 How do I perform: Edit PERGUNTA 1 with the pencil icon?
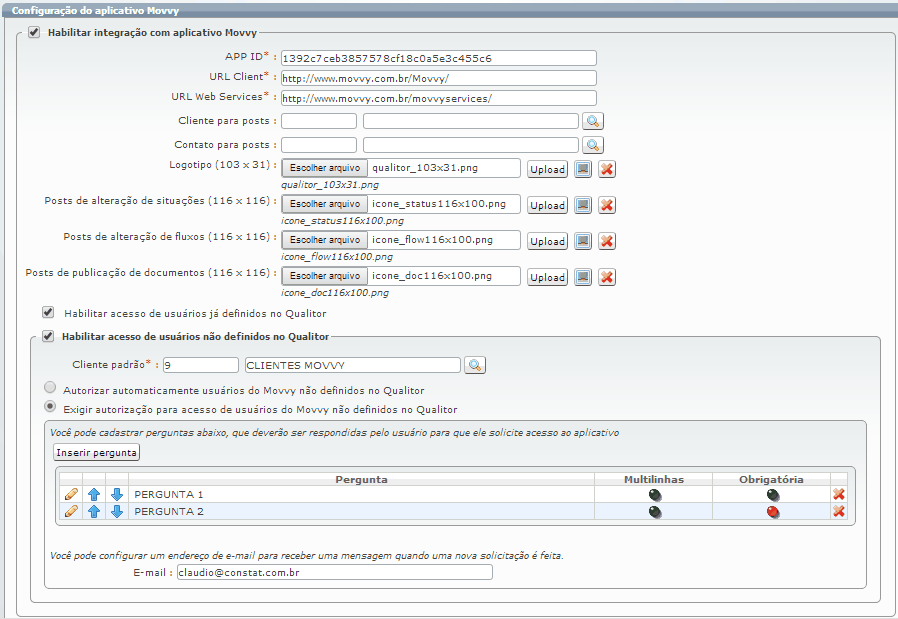pyautogui.click(x=70, y=494)
